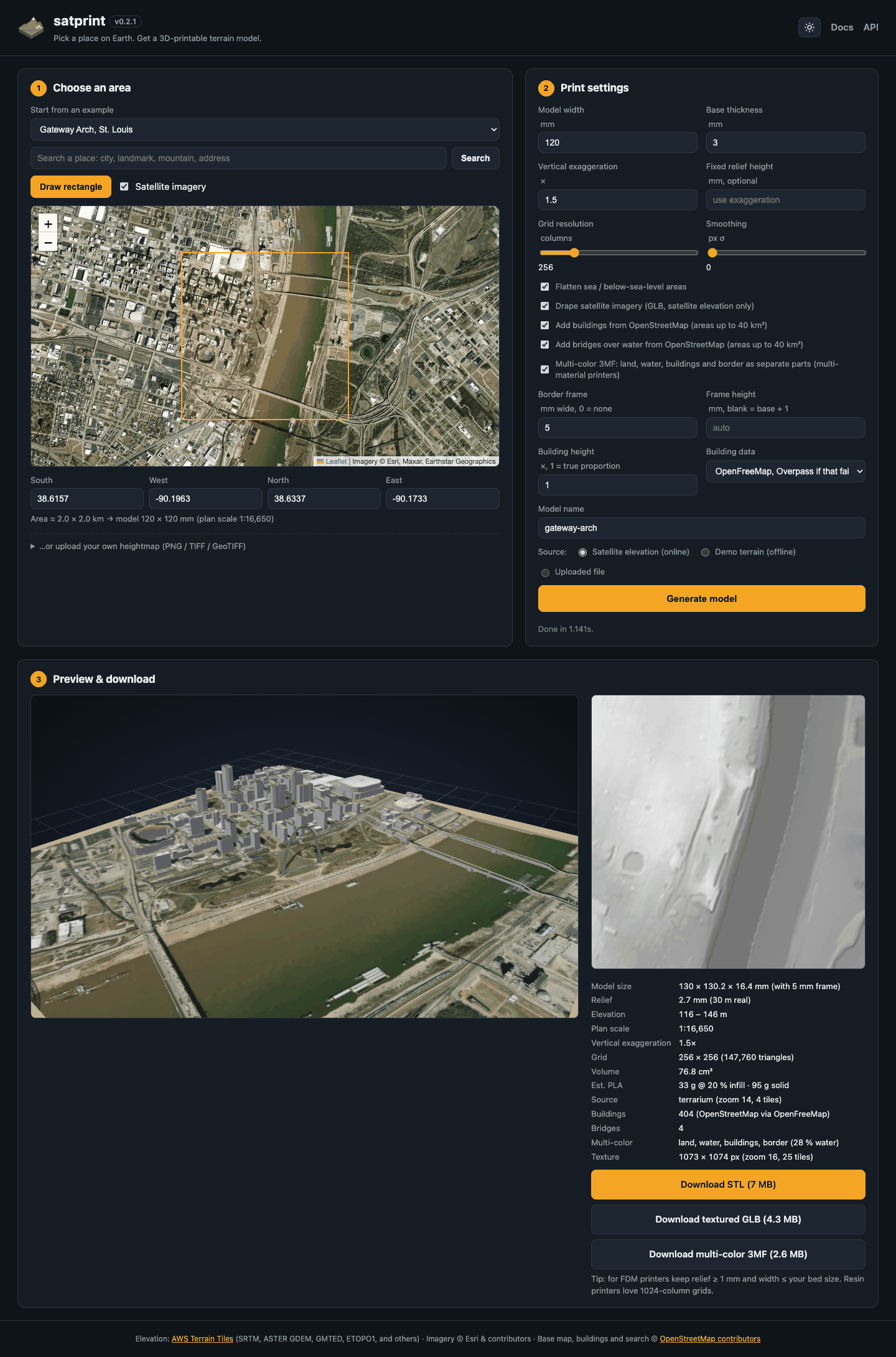Click the 3D model preview viewport
This screenshot has height=1357, width=896.
[304, 857]
